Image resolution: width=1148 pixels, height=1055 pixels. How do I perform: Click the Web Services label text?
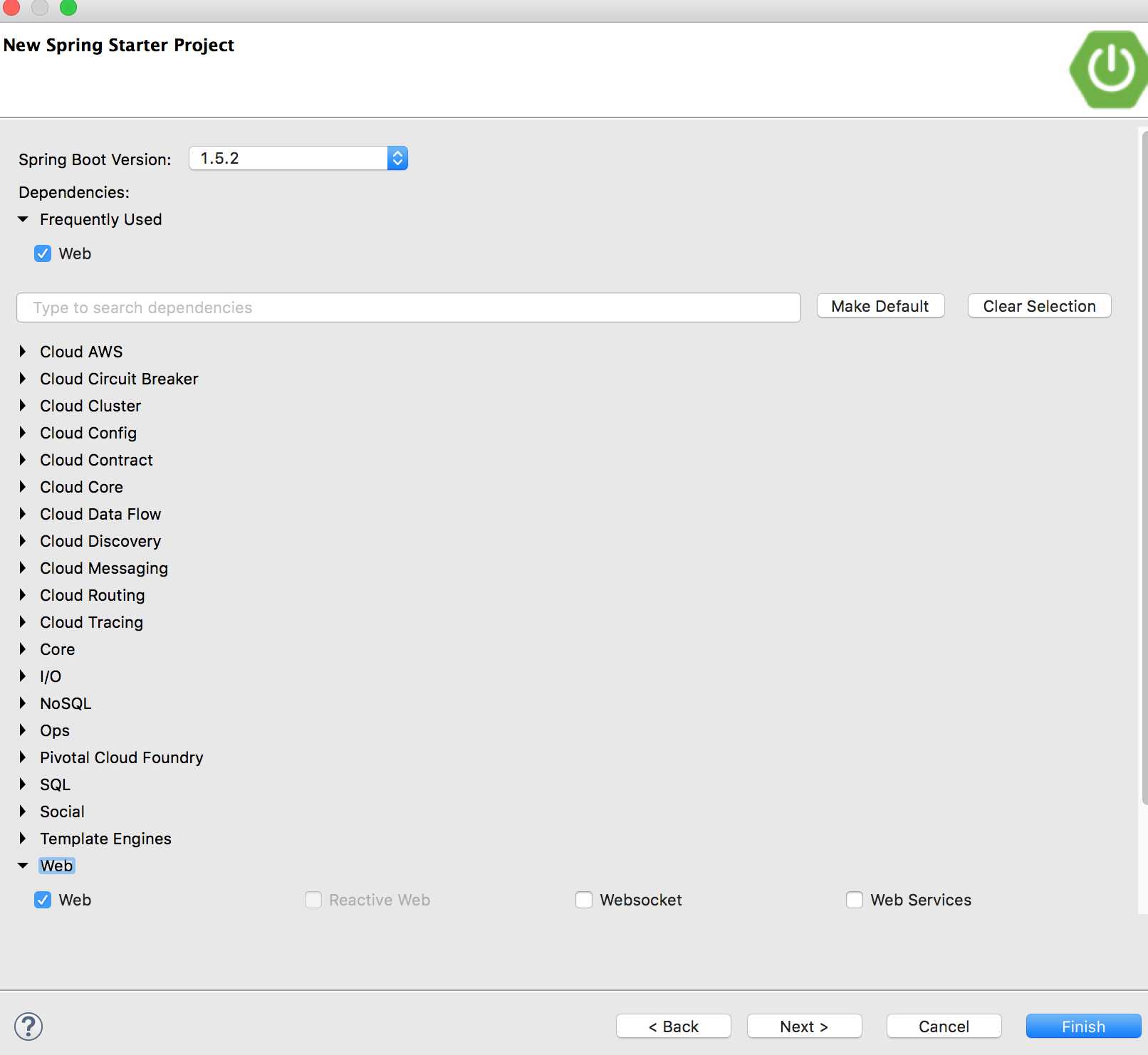(x=921, y=900)
